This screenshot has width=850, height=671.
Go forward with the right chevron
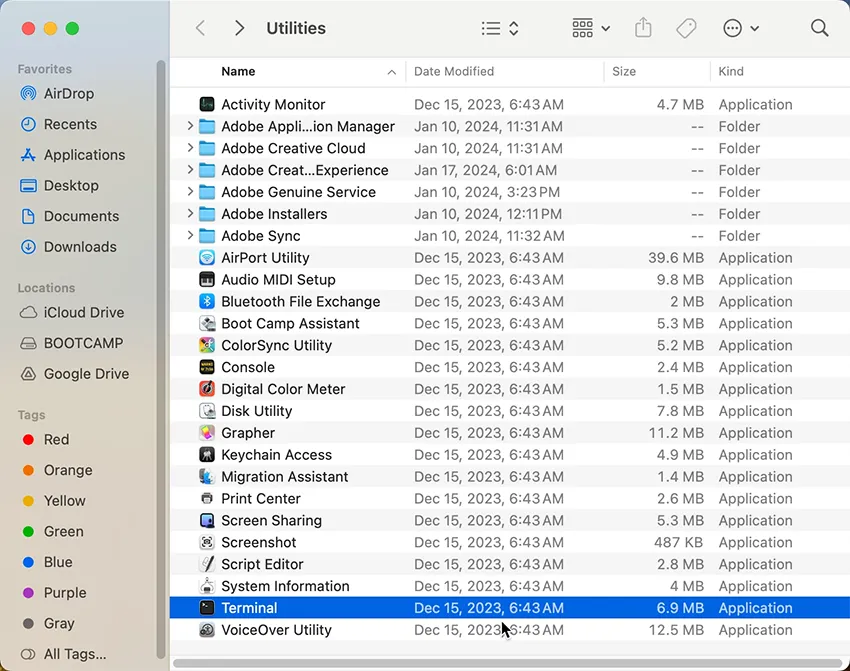point(239,28)
